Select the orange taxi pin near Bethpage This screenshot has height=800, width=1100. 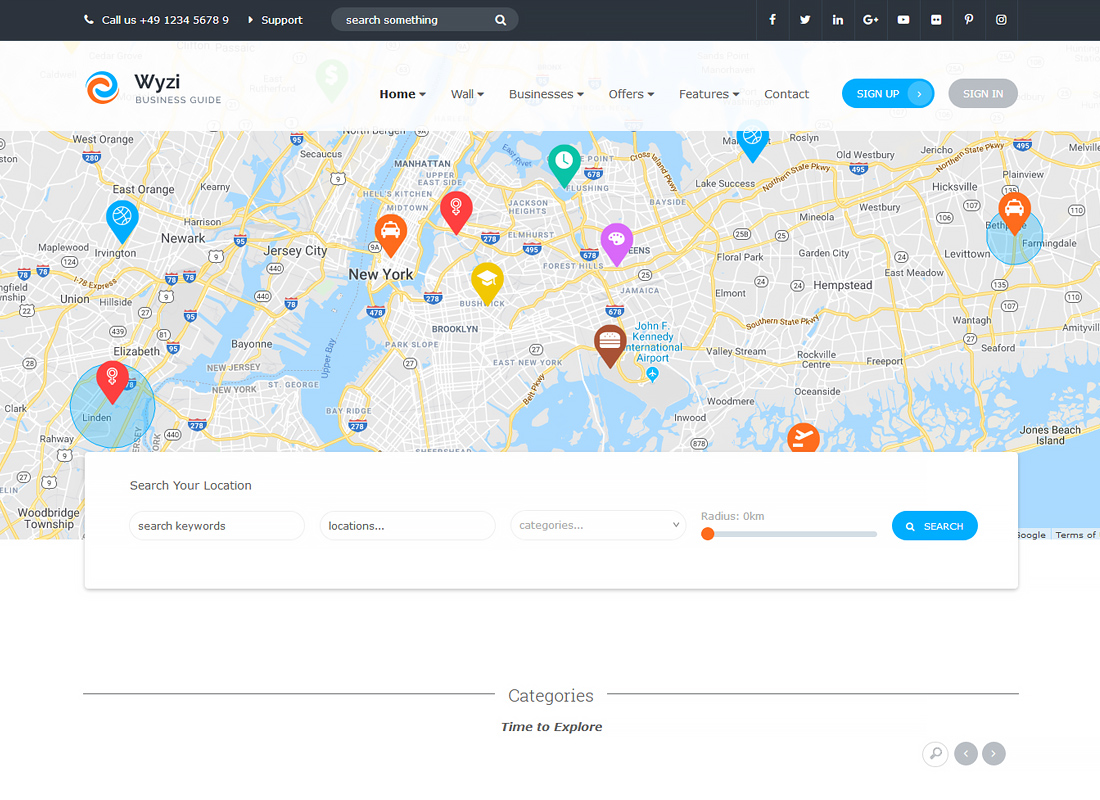(1014, 213)
